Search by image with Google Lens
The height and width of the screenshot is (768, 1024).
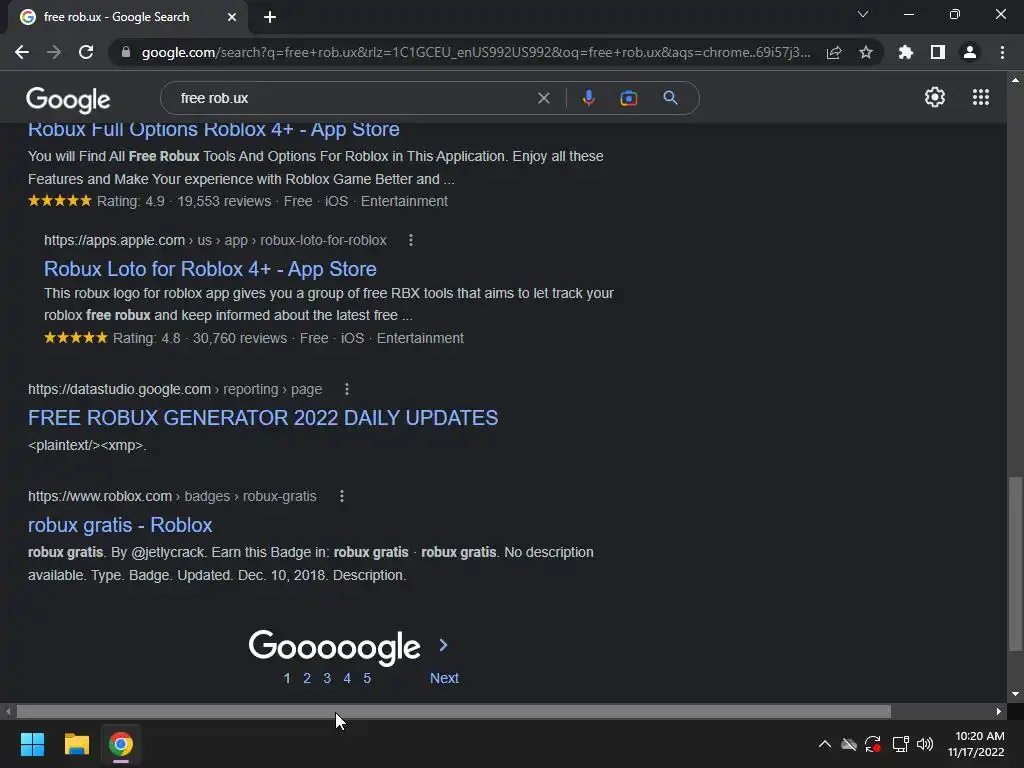coord(628,98)
